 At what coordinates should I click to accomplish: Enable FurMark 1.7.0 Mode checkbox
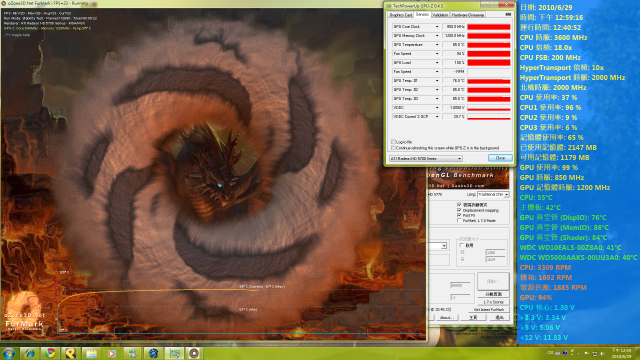pyautogui.click(x=459, y=220)
